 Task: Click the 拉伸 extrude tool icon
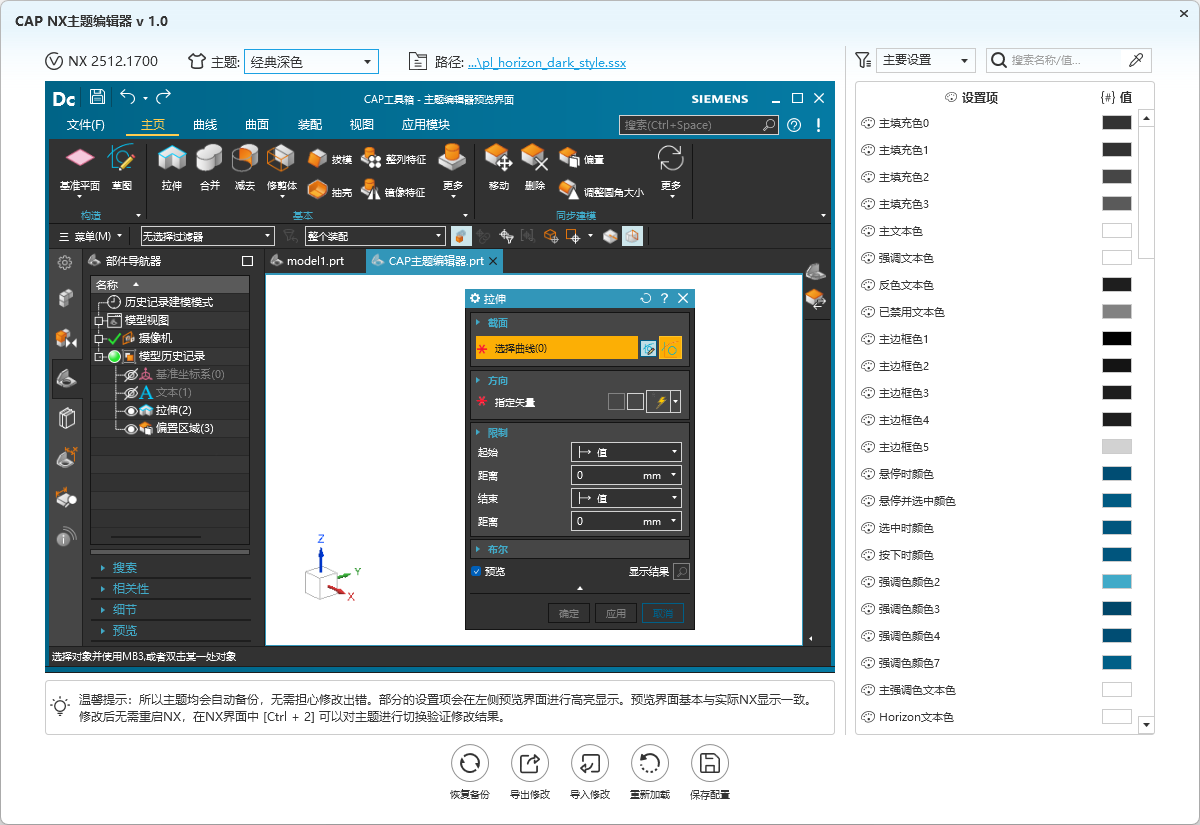click(x=172, y=159)
